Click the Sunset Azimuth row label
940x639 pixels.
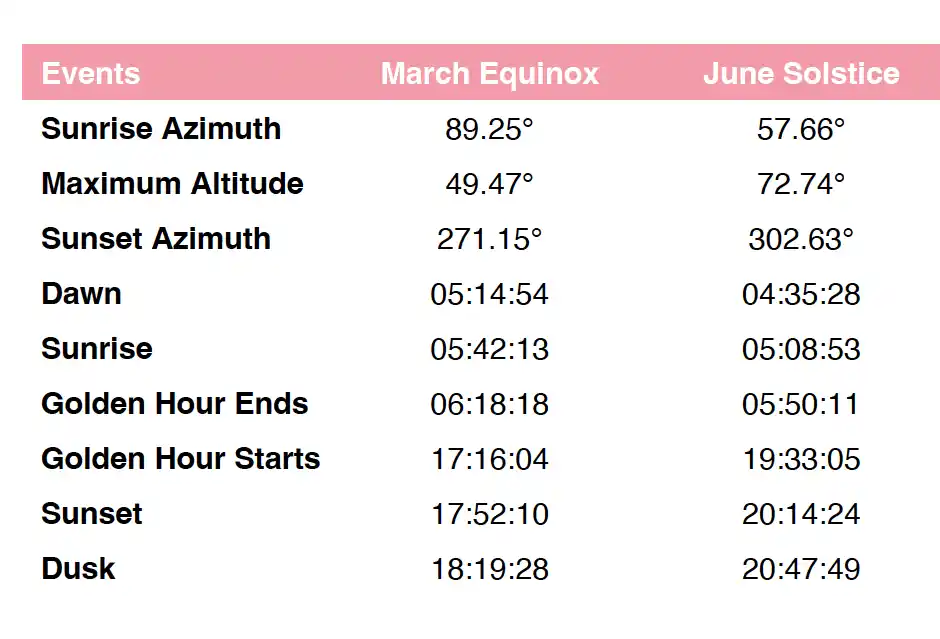156,239
